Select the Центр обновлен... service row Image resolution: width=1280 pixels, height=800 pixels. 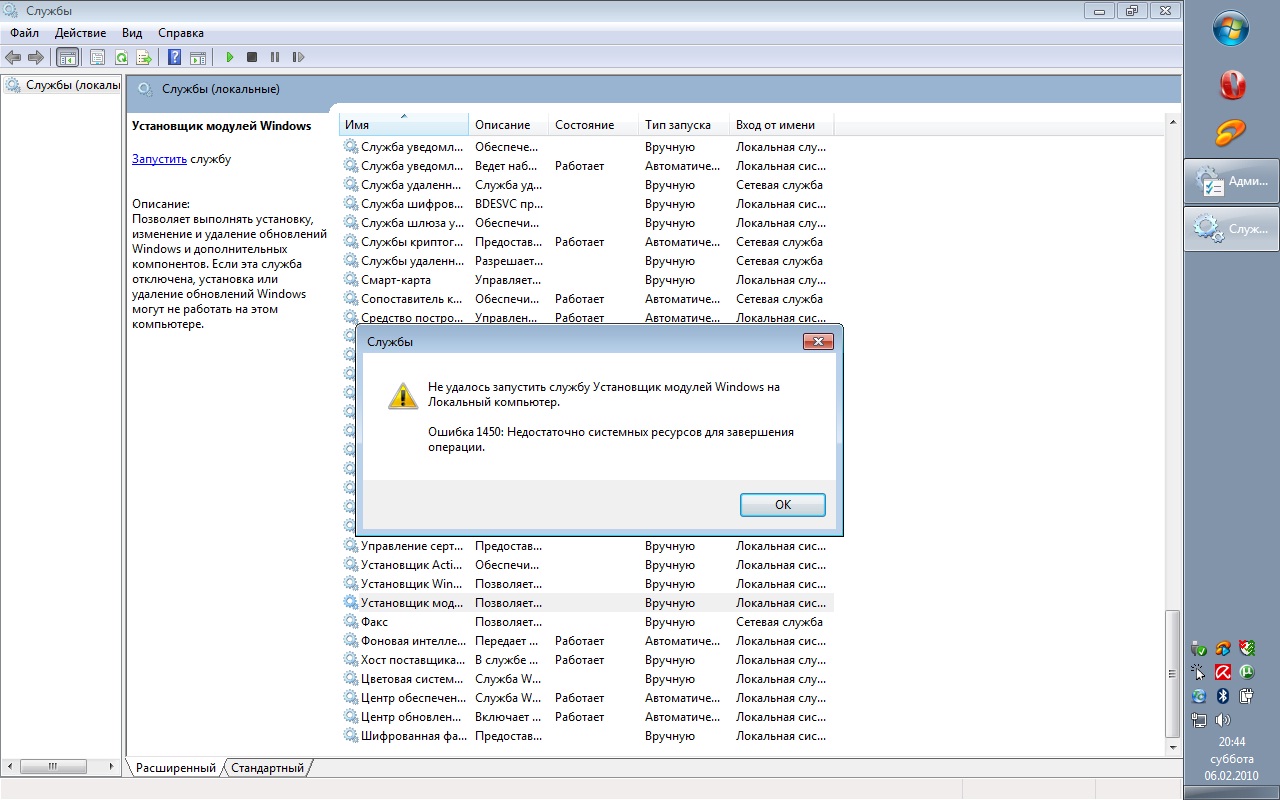587,717
